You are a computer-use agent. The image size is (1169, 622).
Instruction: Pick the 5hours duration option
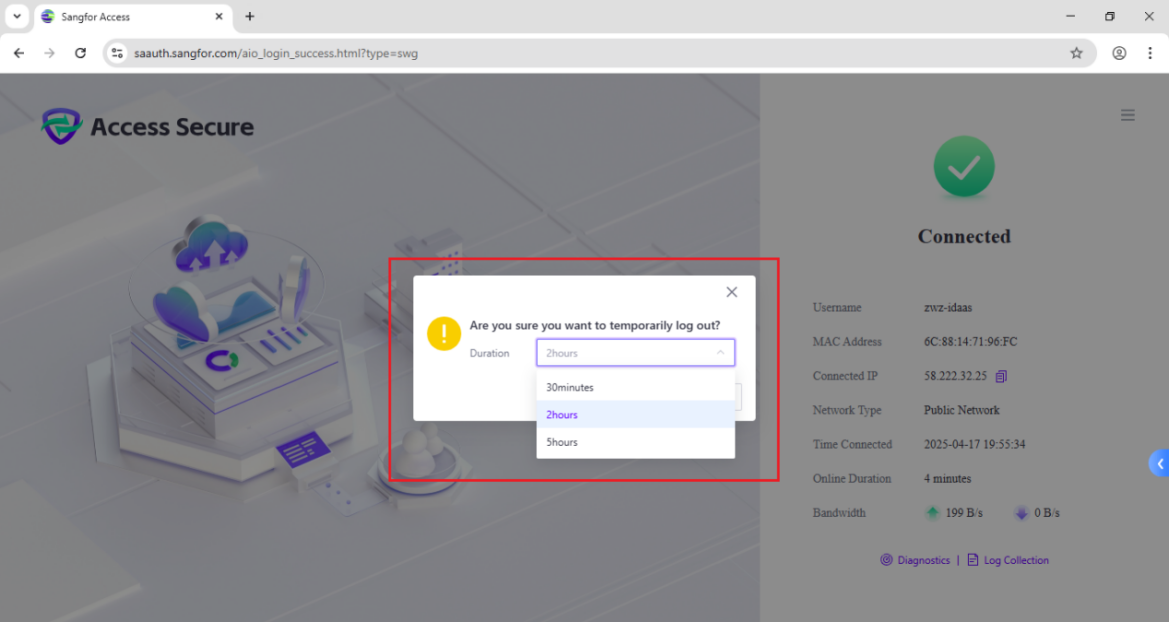(635, 442)
